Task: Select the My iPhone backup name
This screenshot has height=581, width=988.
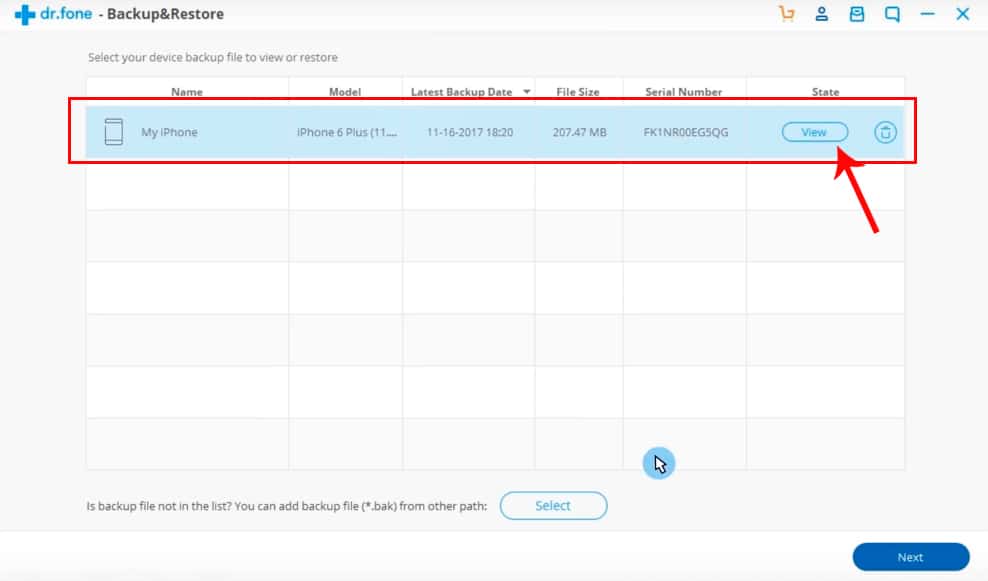Action: [x=169, y=132]
